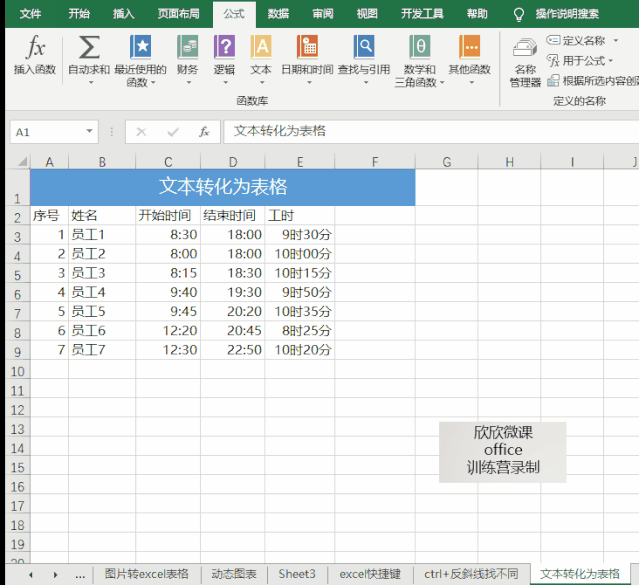This screenshot has width=639, height=585.
Task: Switch to the Data (数据) tab
Action: pyautogui.click(x=278, y=14)
